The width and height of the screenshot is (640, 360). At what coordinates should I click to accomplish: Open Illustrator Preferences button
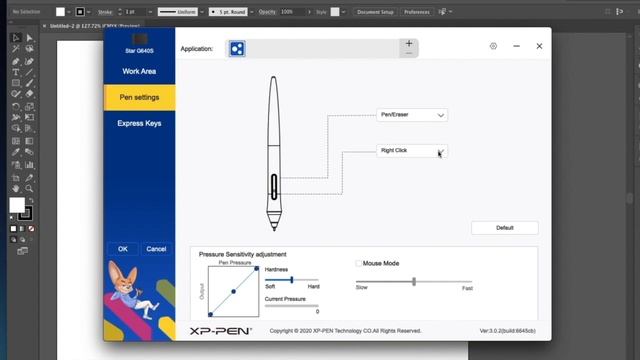417,12
